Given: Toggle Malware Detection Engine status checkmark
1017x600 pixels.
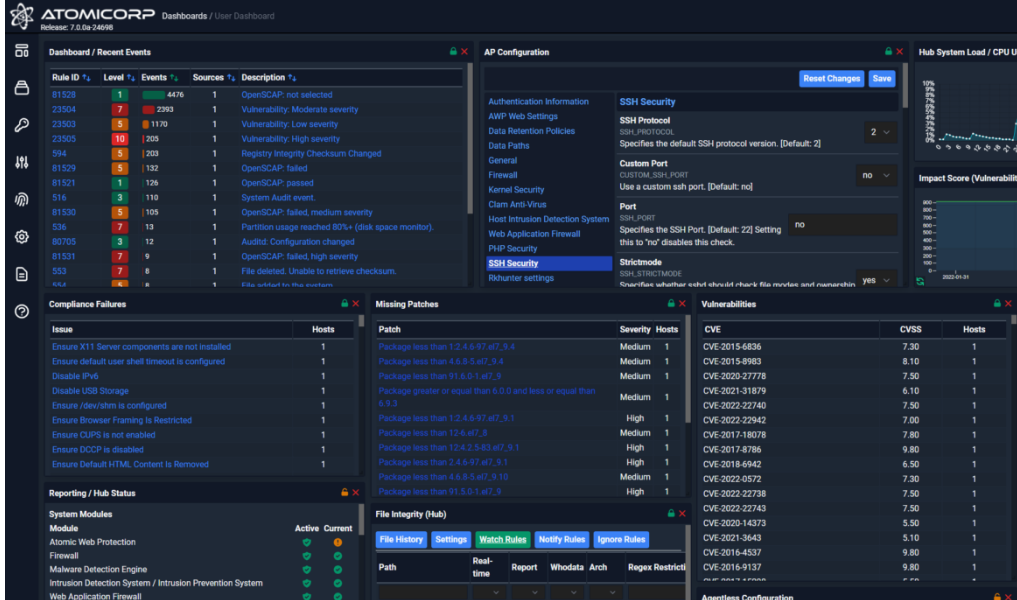Looking at the screenshot, I should (x=305, y=569).
